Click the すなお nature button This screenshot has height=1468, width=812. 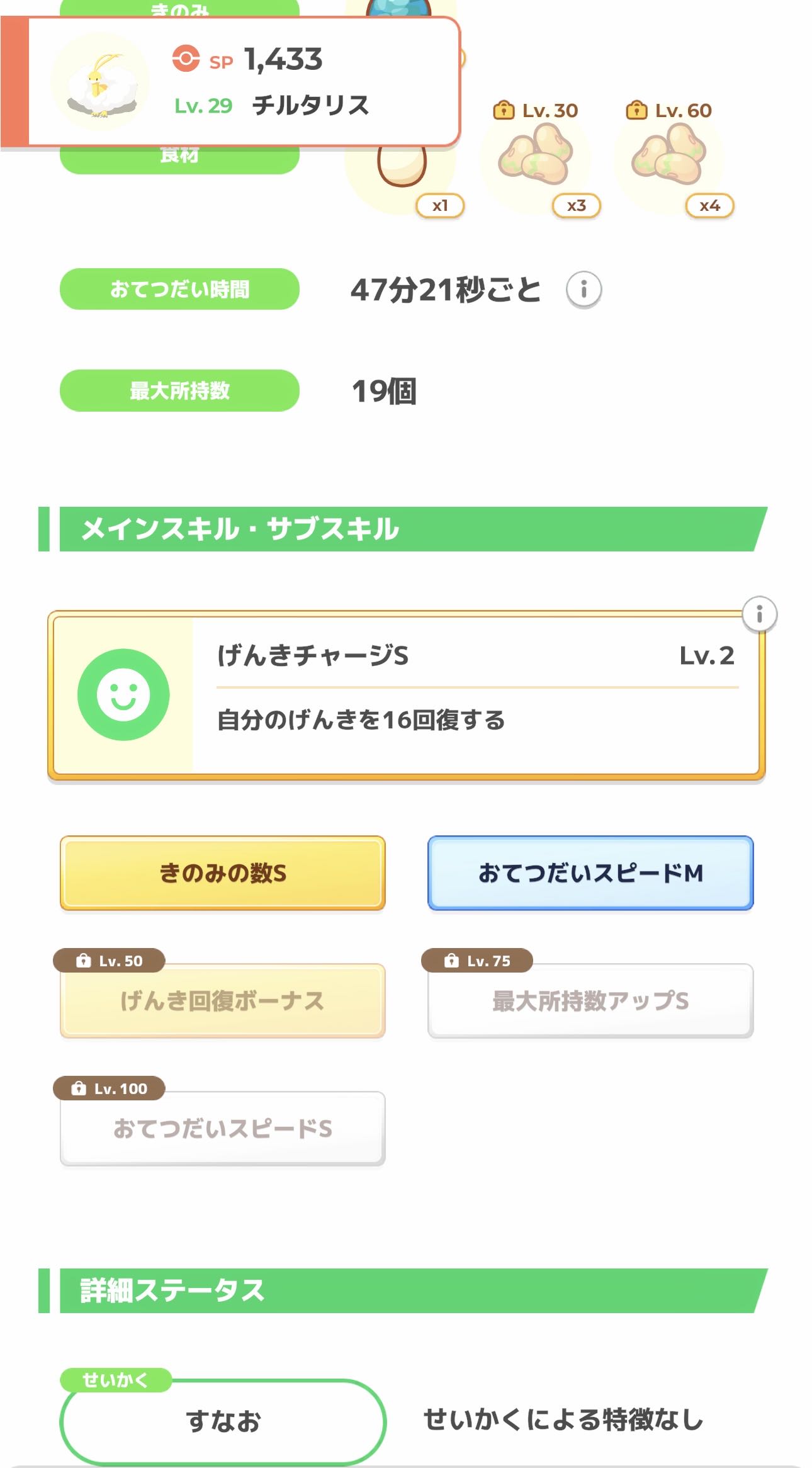[223, 1421]
